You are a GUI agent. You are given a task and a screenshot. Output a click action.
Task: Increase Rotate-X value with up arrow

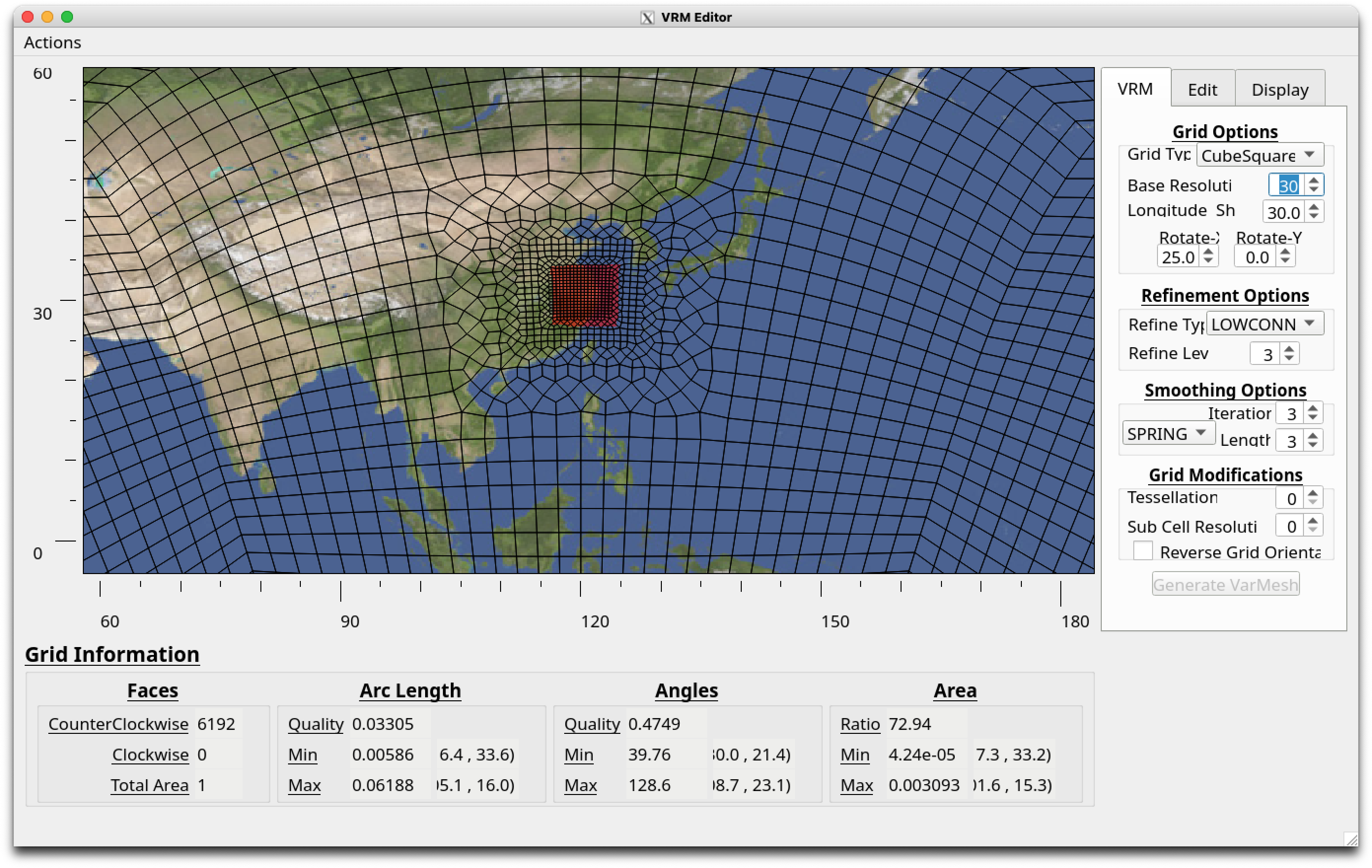coord(1208,252)
